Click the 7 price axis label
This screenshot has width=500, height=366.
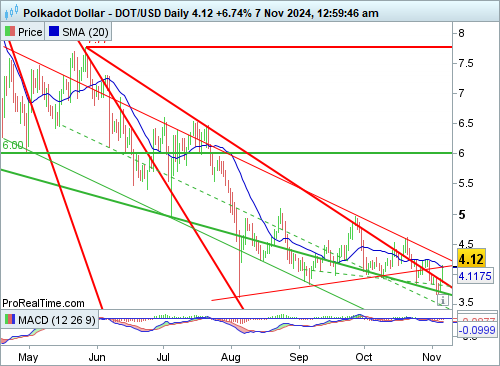click(x=461, y=93)
